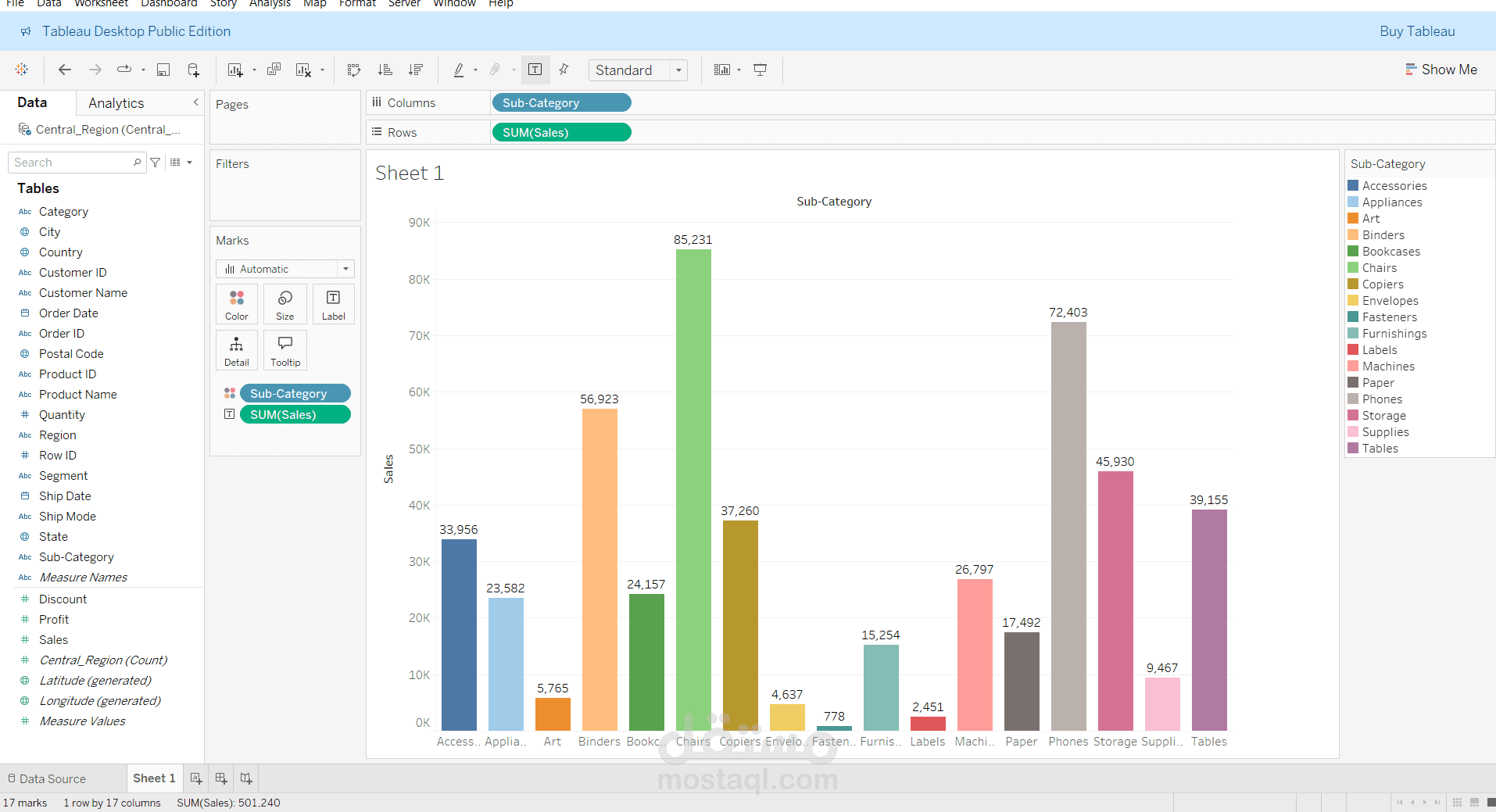Click the Group members paperclip icon

pyautogui.click(x=495, y=70)
